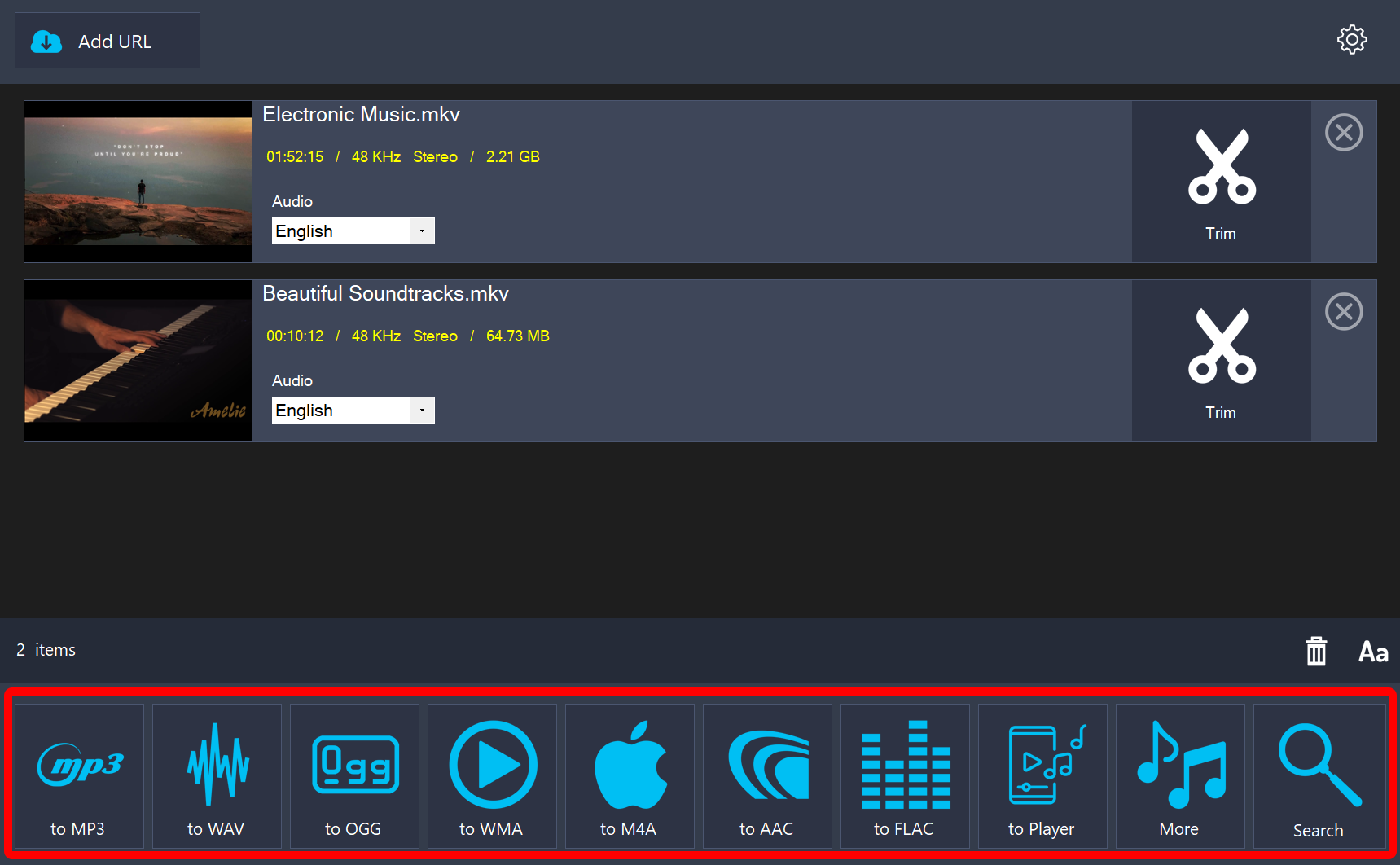Convert to MP3 format

[x=79, y=776]
